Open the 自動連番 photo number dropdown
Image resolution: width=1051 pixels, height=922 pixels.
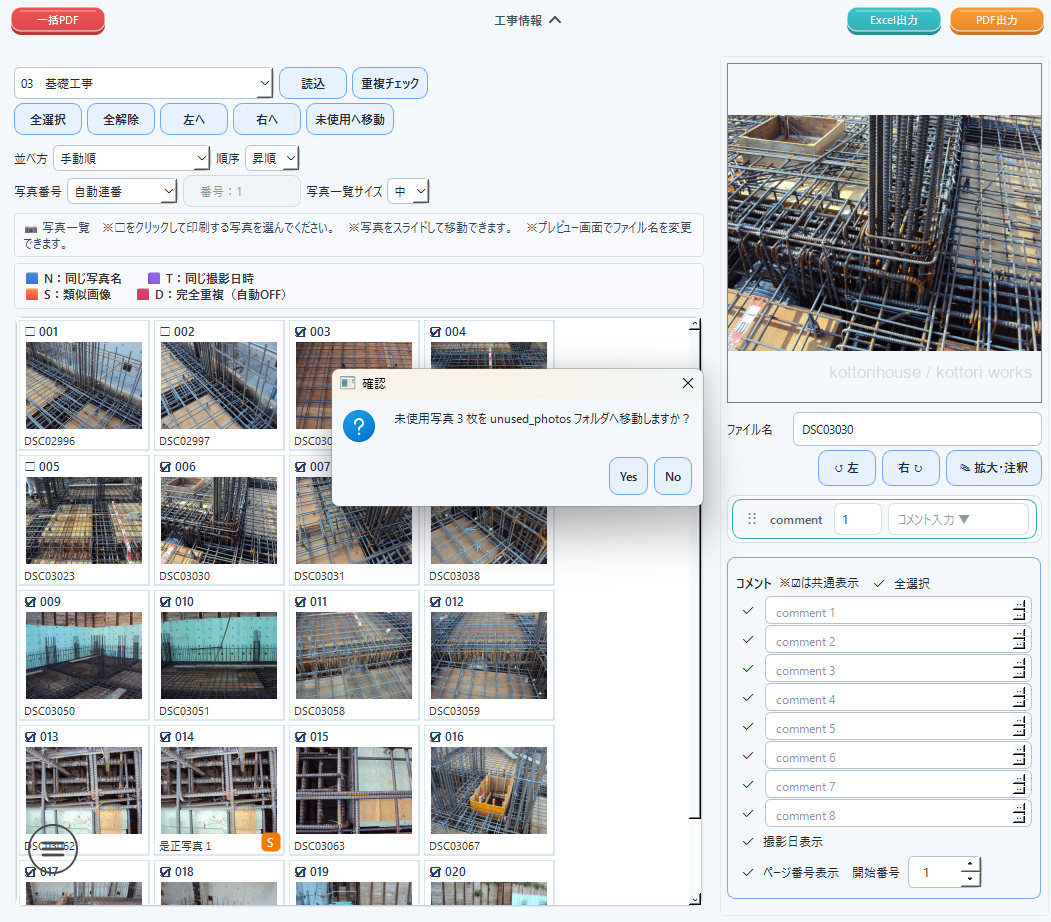click(122, 192)
